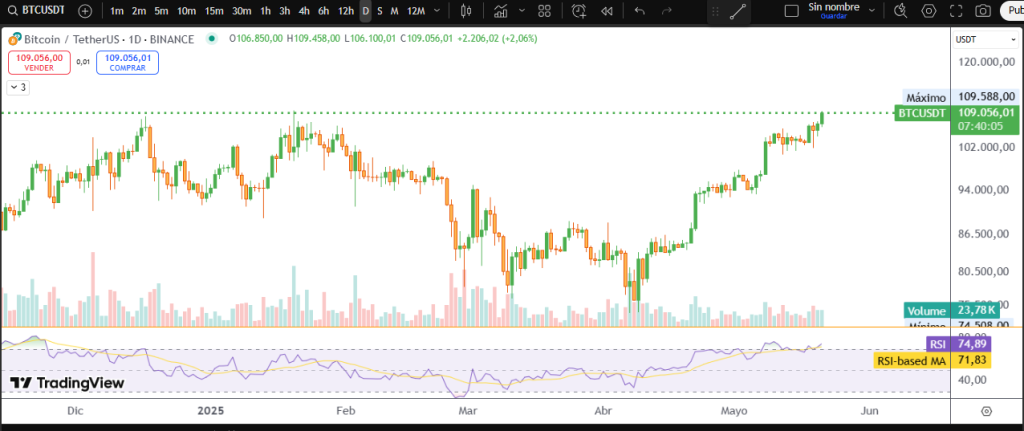Image resolution: width=1024 pixels, height=431 pixels.
Task: Click the compare/add symbol plus icon
Action: 85,10
